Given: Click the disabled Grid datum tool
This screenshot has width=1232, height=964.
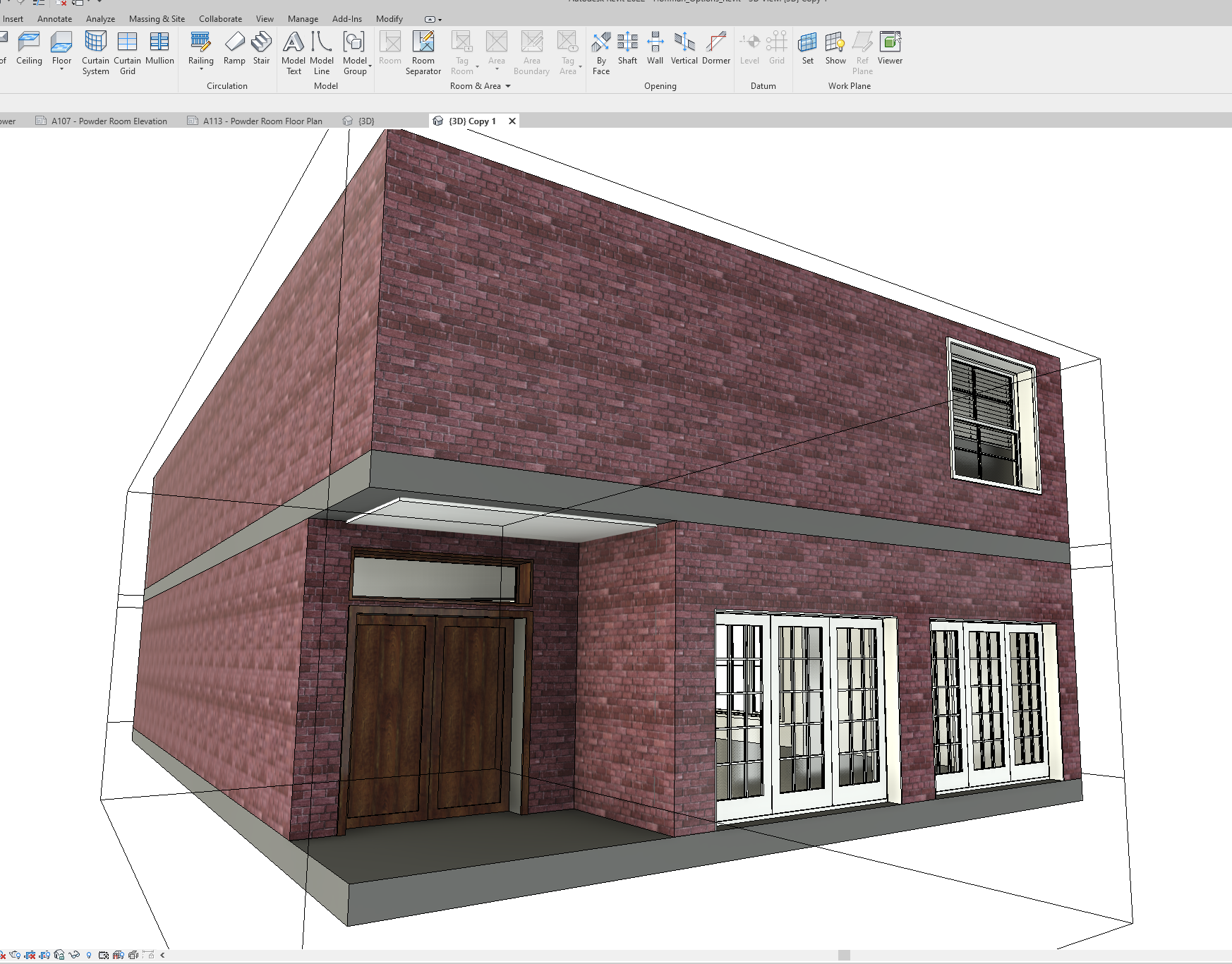Looking at the screenshot, I should coord(776,49).
